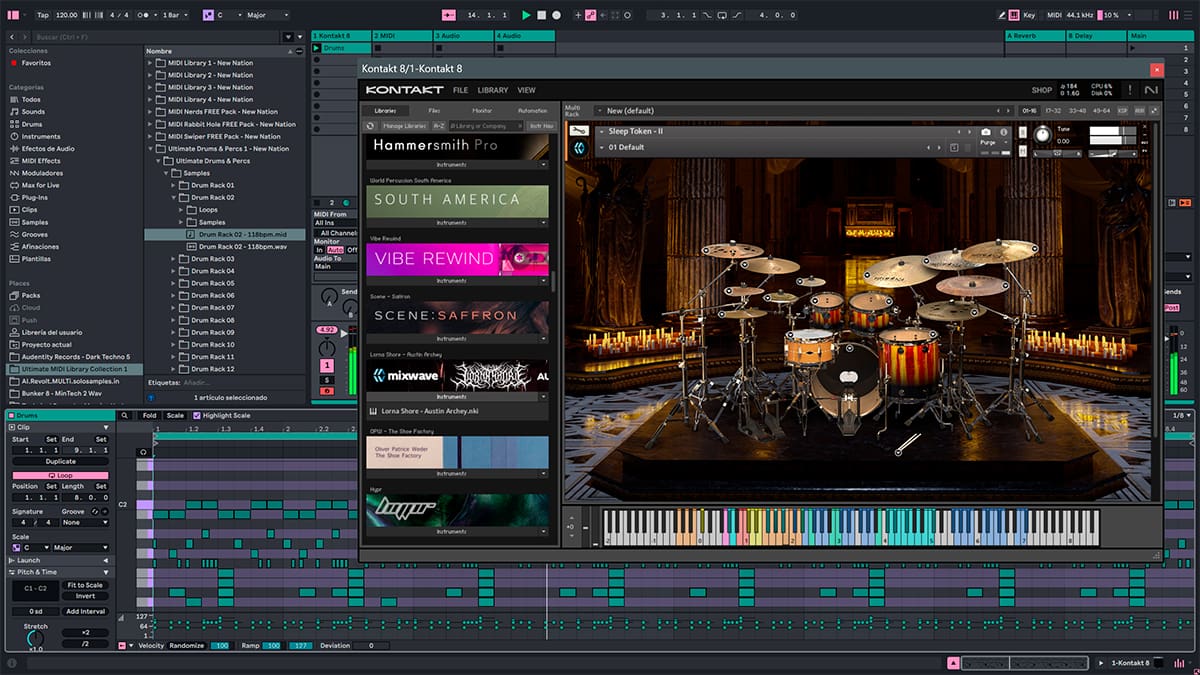Click the Fit to Scale button

coord(85,585)
